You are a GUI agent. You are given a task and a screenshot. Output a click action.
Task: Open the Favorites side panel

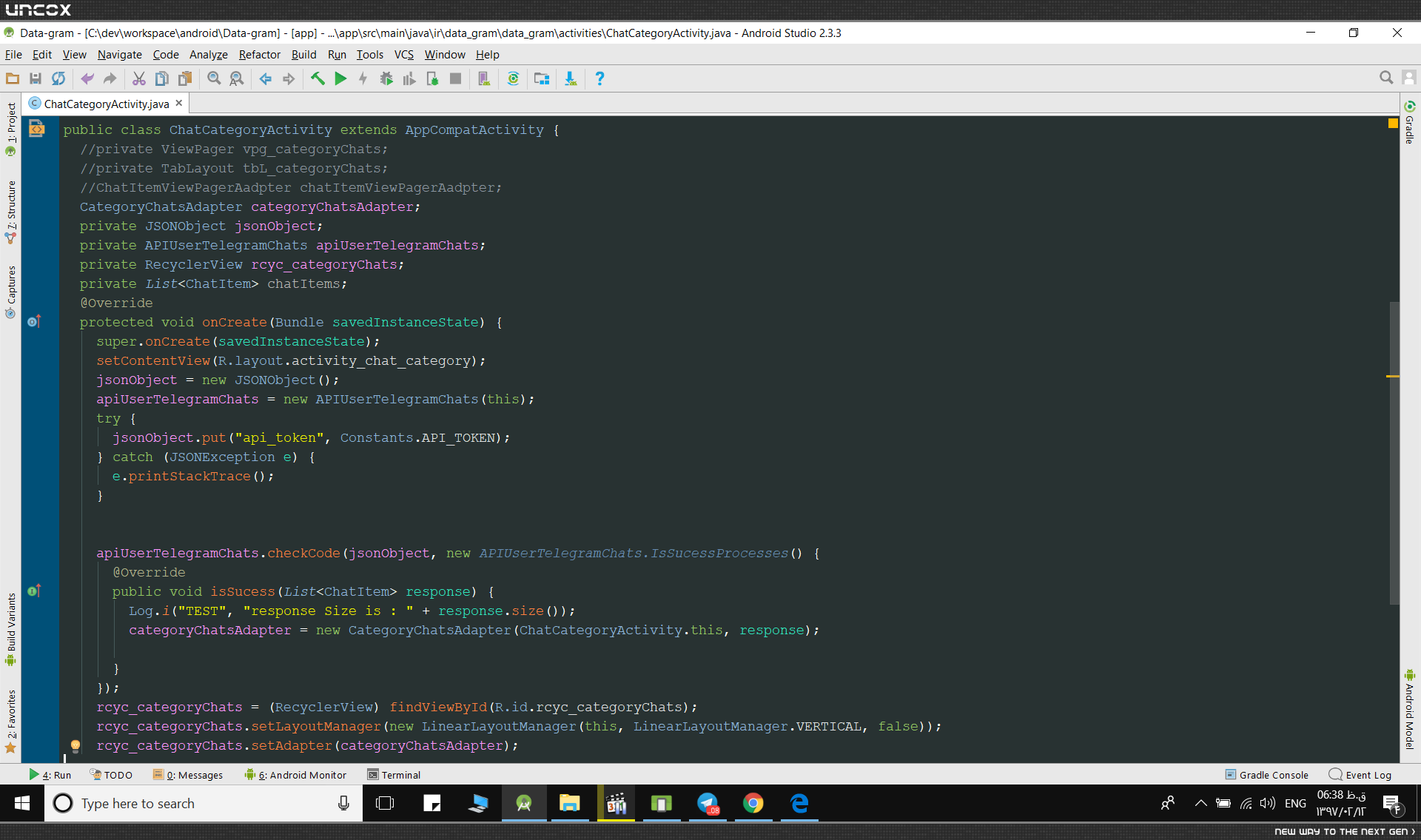(x=10, y=722)
